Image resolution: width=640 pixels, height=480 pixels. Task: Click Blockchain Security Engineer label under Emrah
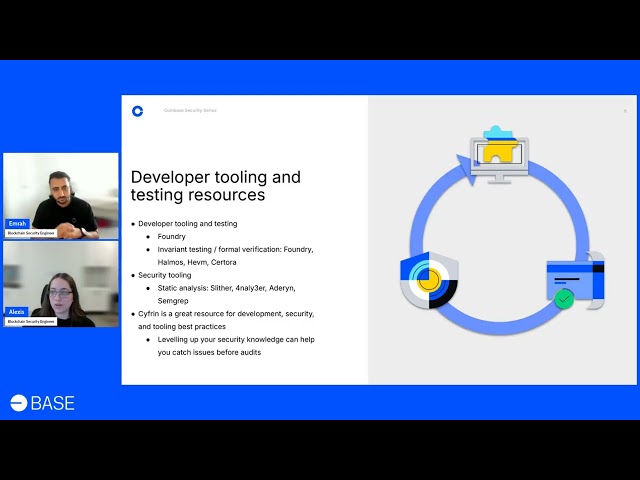point(31,233)
